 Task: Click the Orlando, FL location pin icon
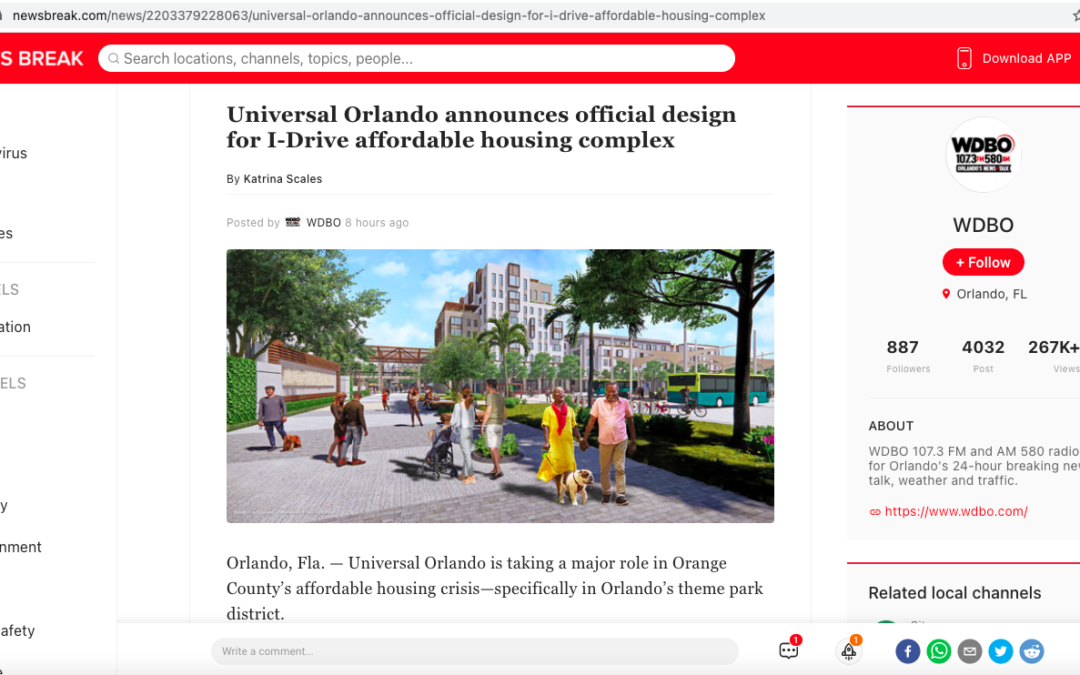946,294
